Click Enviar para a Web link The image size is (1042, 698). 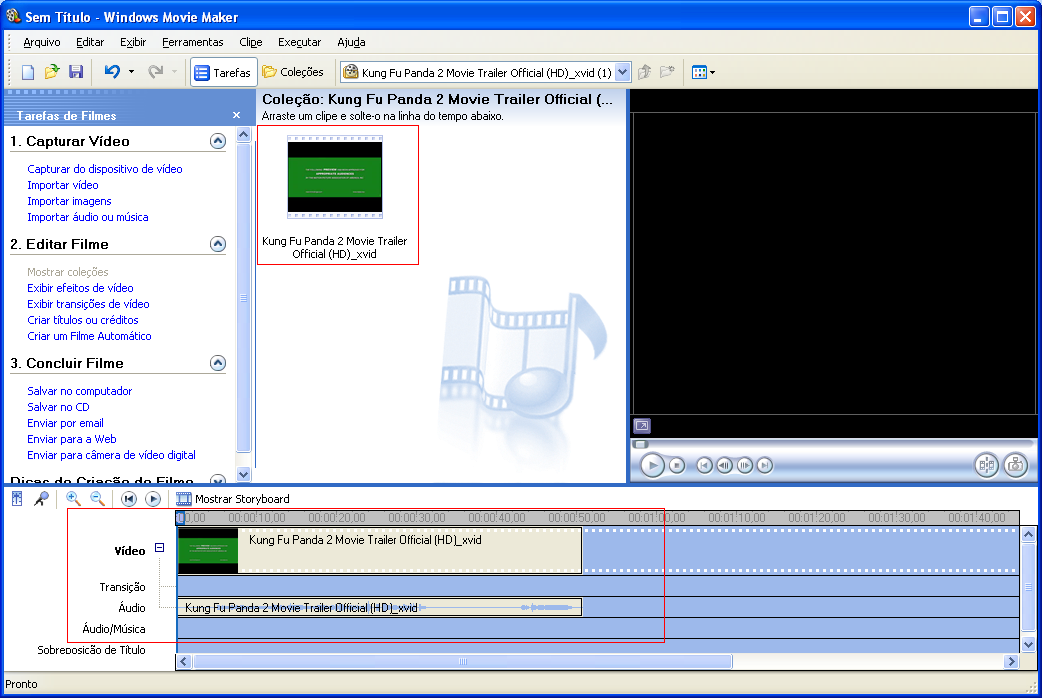click(72, 439)
